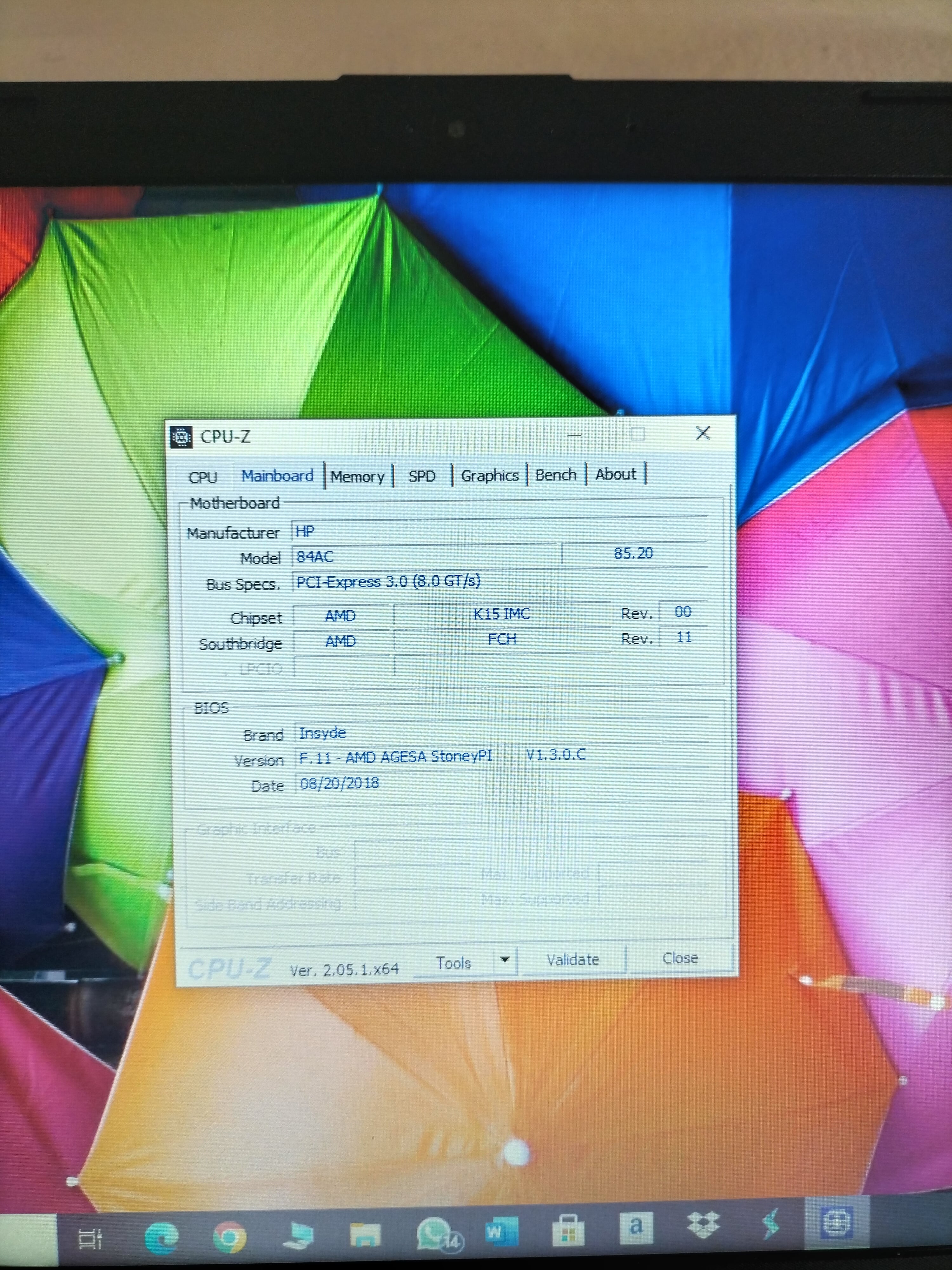Click the version text Ver. 2.05.1.x64
Image resolution: width=952 pixels, height=1270 pixels.
[x=344, y=970]
